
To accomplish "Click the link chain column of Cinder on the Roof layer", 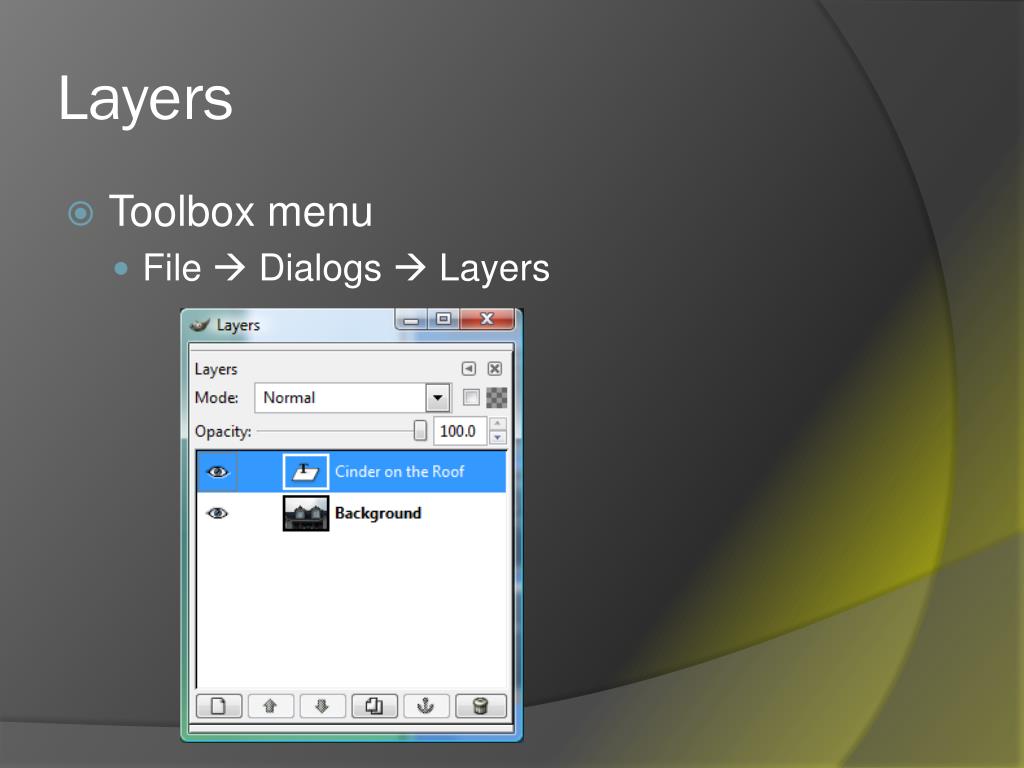I will pos(260,472).
